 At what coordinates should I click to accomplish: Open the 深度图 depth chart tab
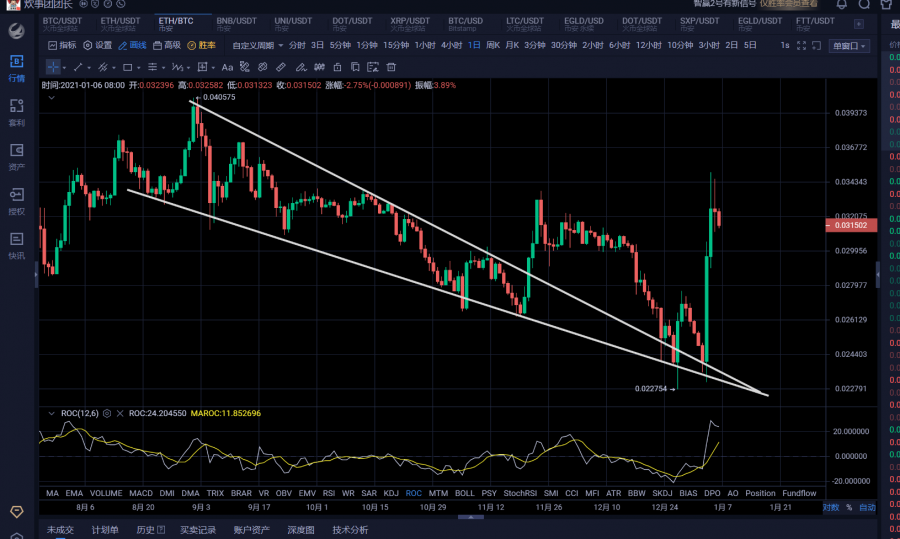tap(301, 530)
